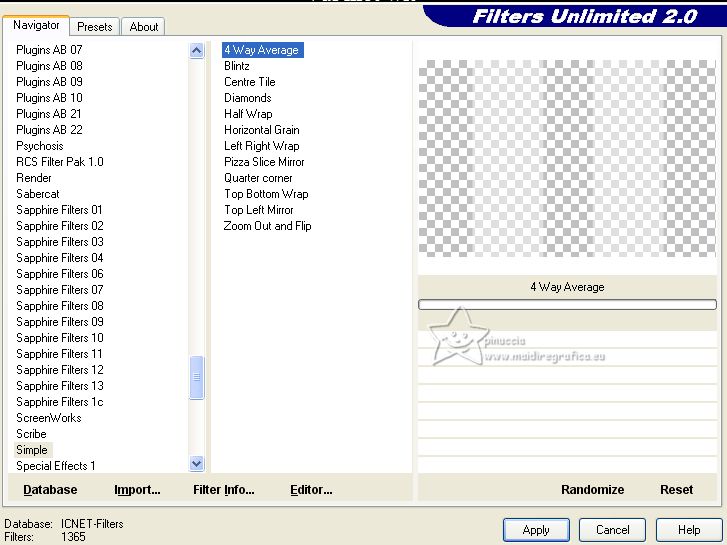Select Sapphire Filters 12
Screen dimensions: 727x545
click(x=59, y=370)
